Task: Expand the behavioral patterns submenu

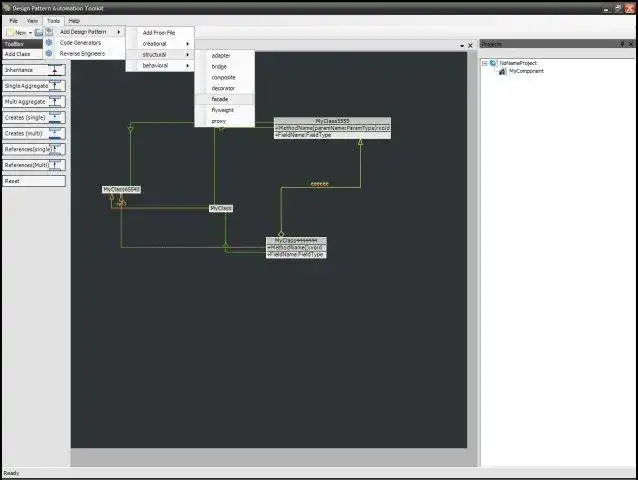Action: click(x=160, y=65)
